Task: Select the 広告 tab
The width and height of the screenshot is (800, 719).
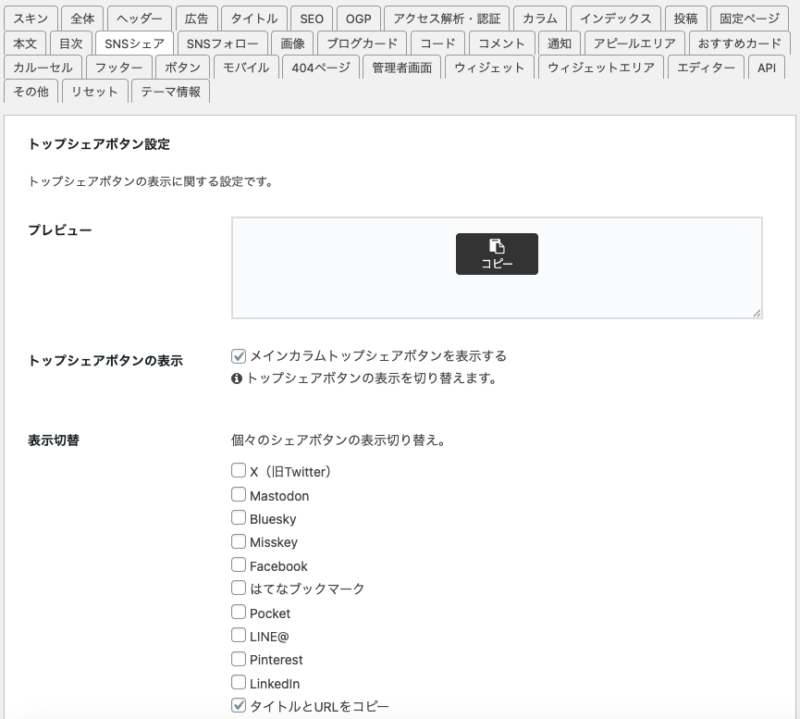Action: 196,19
